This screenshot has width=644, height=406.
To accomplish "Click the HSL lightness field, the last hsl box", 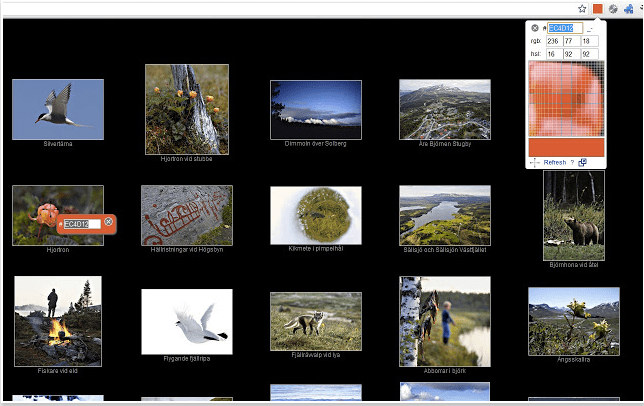I will tap(590, 54).
